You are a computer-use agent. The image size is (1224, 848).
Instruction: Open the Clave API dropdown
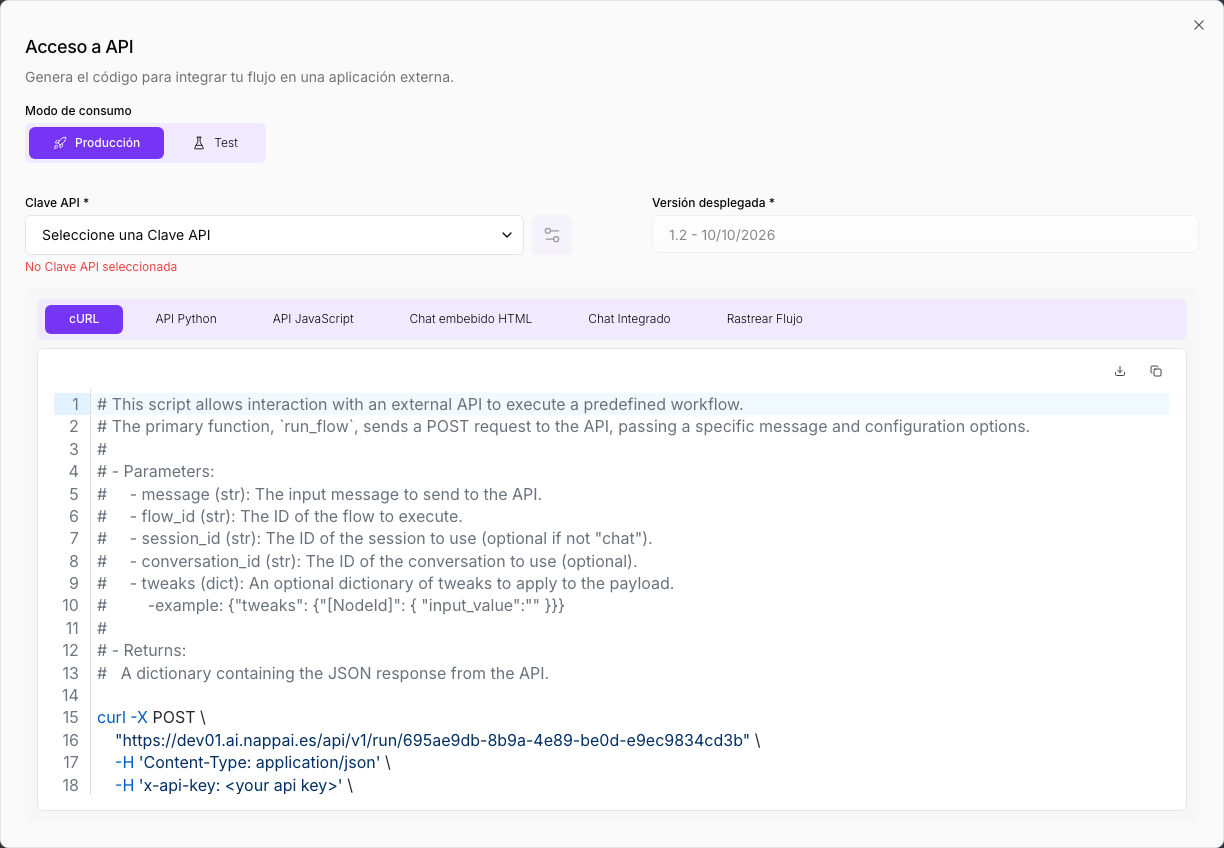click(274, 235)
